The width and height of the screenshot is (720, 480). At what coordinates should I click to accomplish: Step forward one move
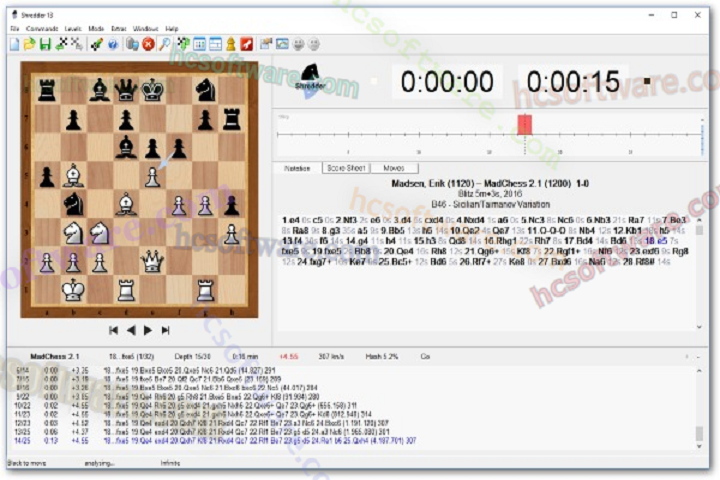click(148, 330)
